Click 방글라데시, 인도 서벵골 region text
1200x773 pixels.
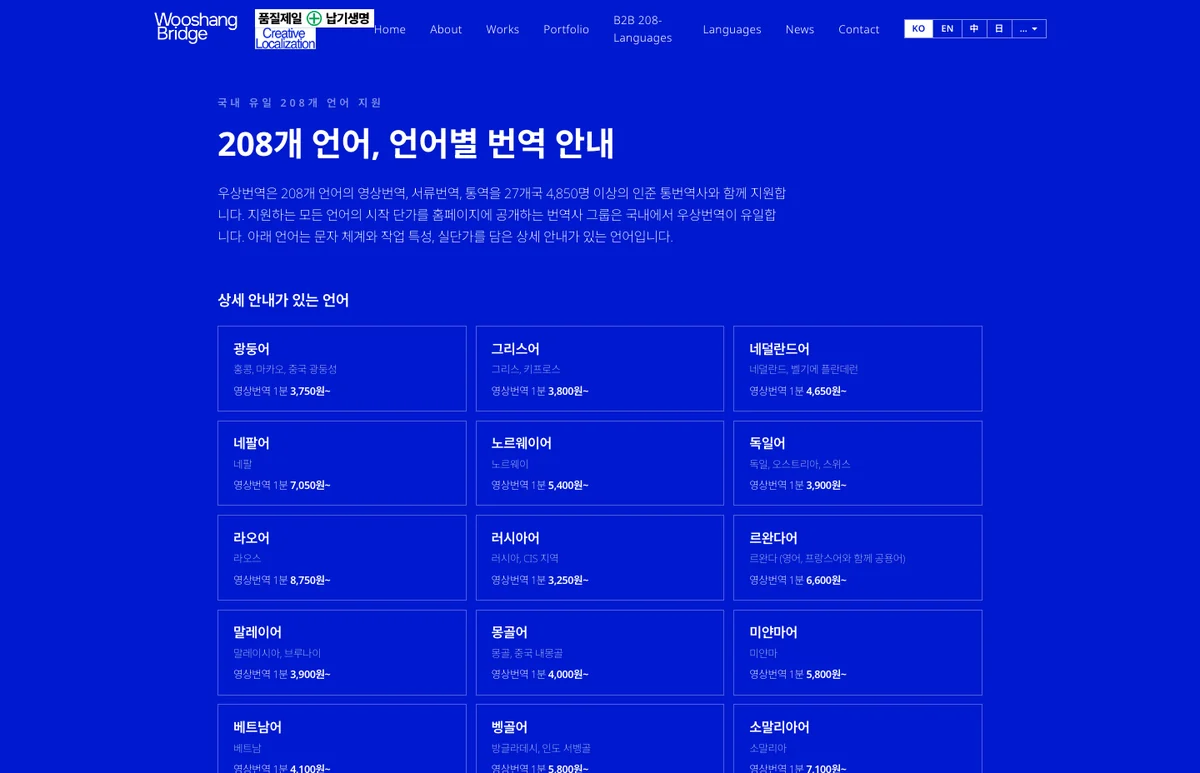pyautogui.click(x=541, y=748)
